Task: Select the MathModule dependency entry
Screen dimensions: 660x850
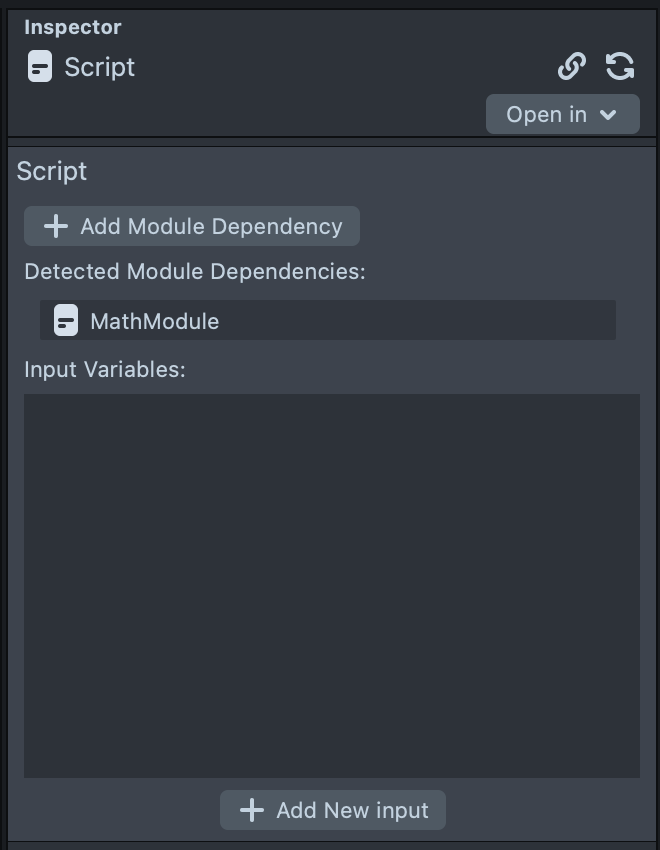Action: (x=328, y=321)
